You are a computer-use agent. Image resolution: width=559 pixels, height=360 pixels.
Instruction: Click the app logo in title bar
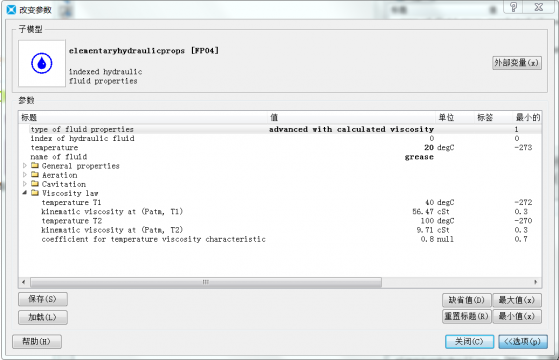11,10
